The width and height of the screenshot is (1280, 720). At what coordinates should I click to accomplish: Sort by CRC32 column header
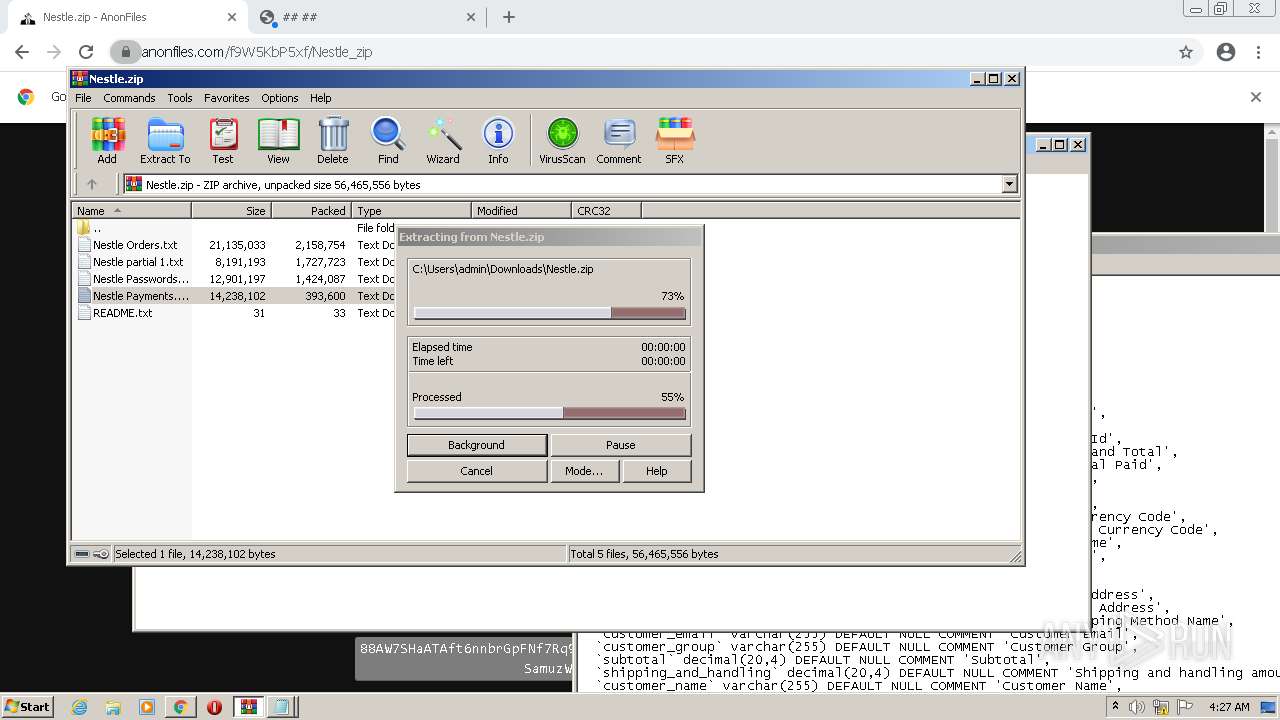606,210
